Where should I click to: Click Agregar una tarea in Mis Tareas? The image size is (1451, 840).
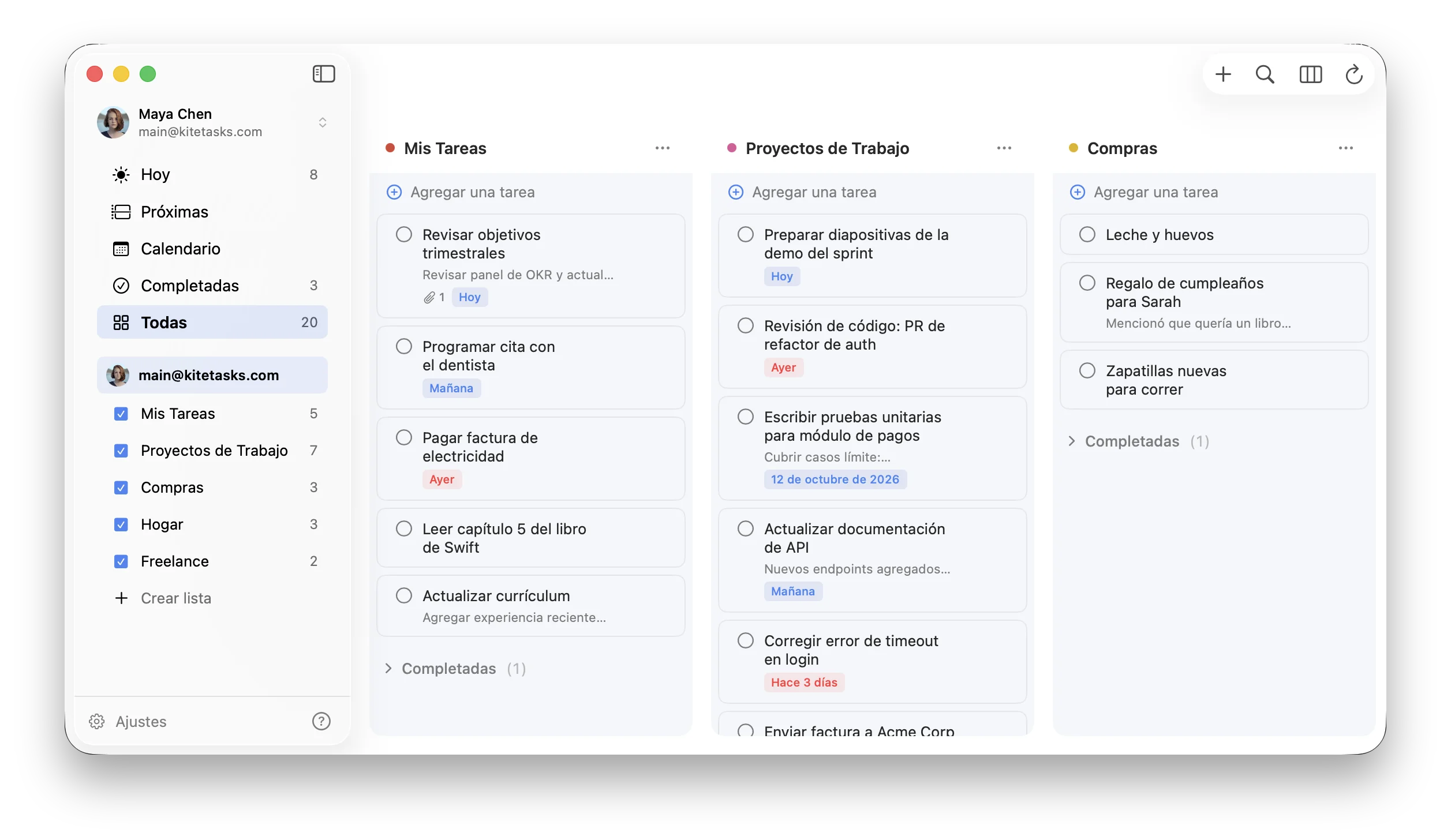click(x=461, y=192)
